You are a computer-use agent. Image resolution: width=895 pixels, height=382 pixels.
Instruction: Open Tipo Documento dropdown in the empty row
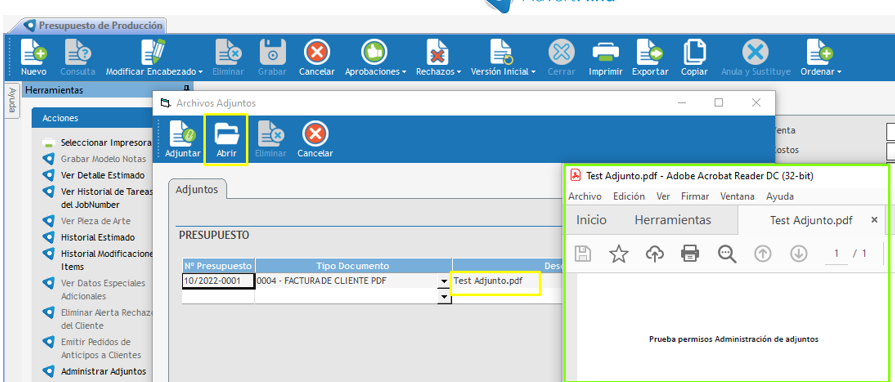tap(444, 297)
